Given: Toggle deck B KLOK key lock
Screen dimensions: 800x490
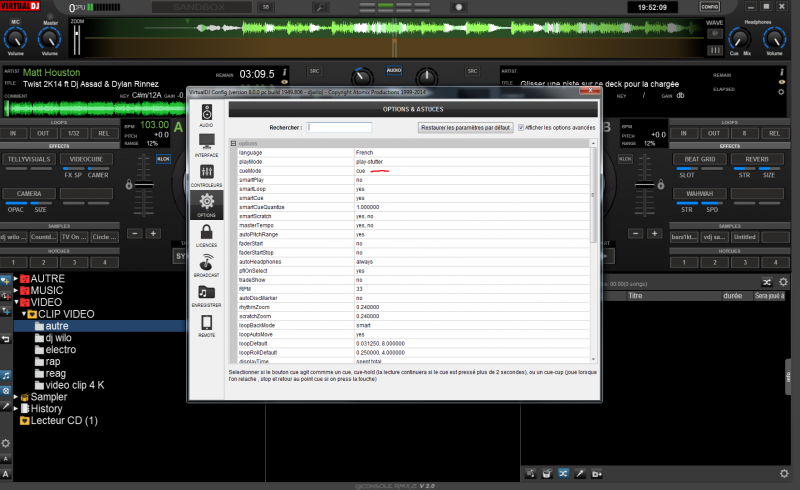Looking at the screenshot, I should click(626, 159).
